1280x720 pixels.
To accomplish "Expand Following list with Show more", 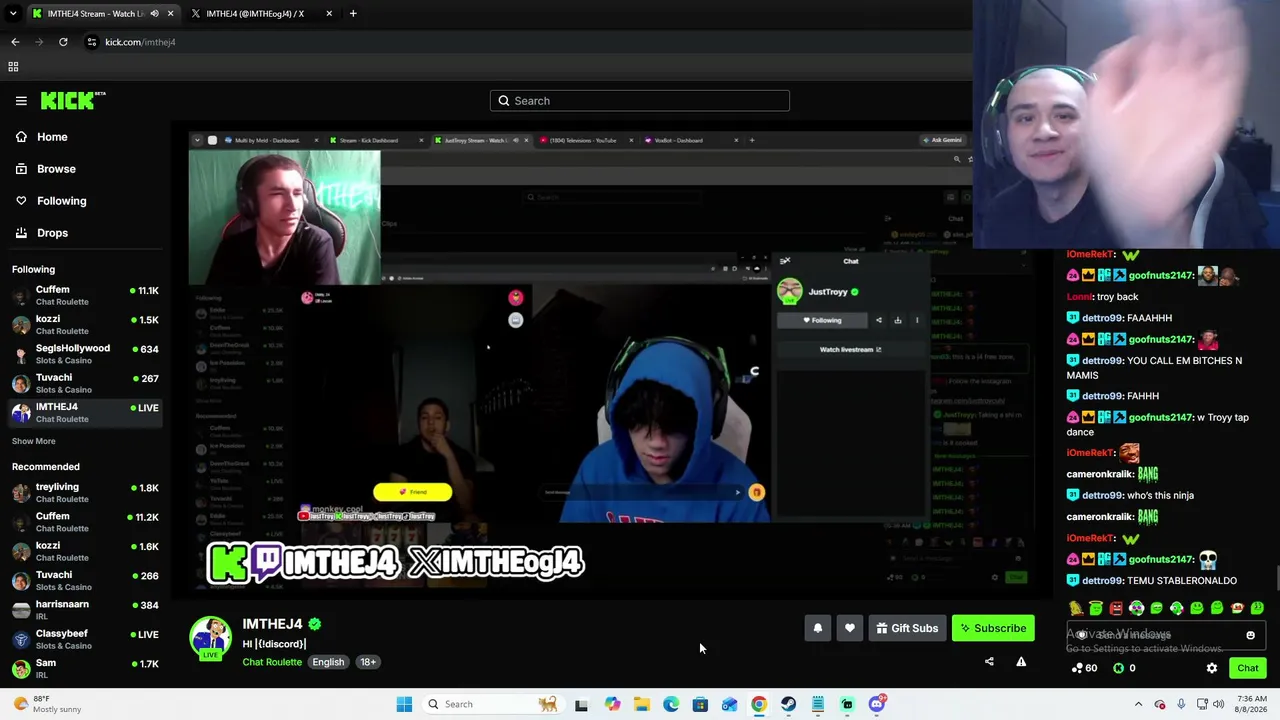I will (34, 441).
